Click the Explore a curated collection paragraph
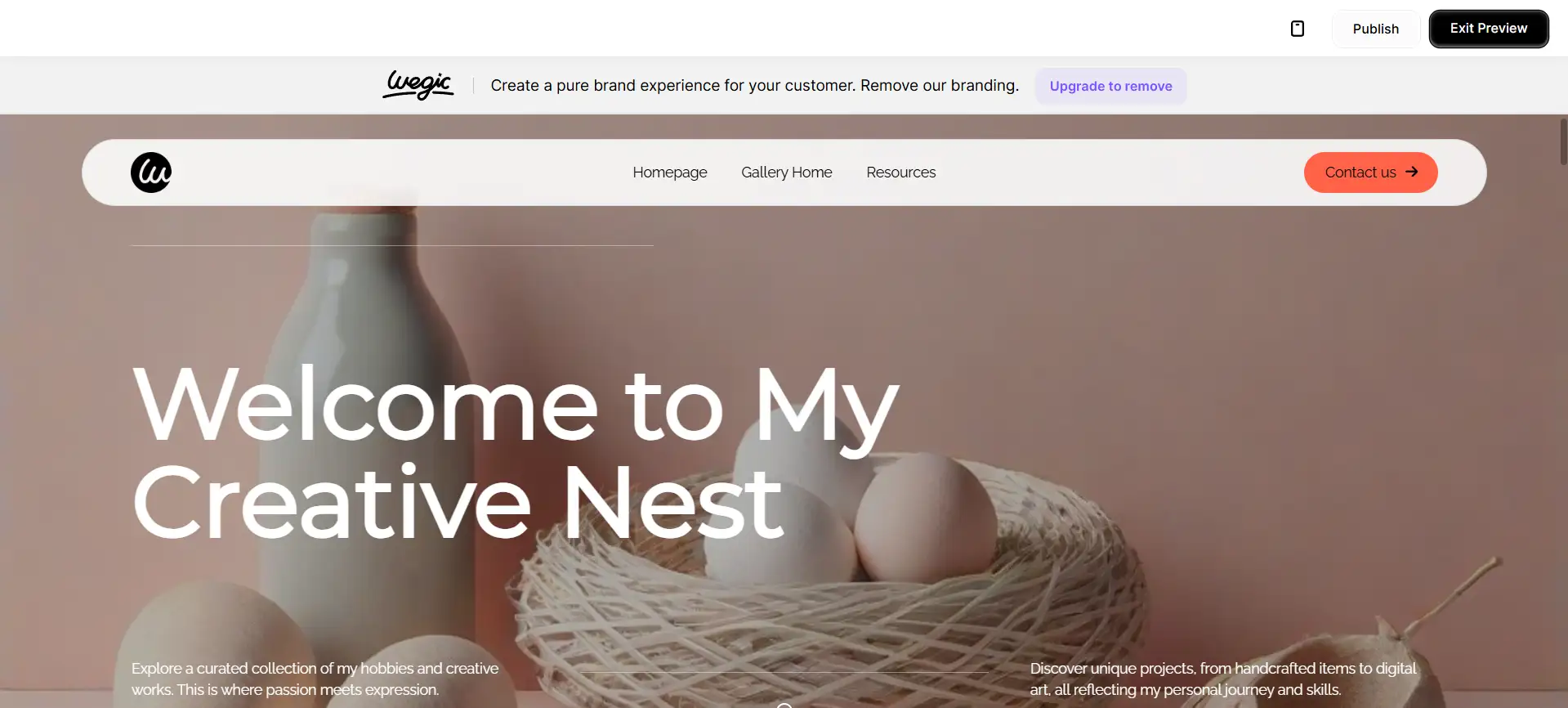Viewport: 1568px width, 708px height. [315, 679]
